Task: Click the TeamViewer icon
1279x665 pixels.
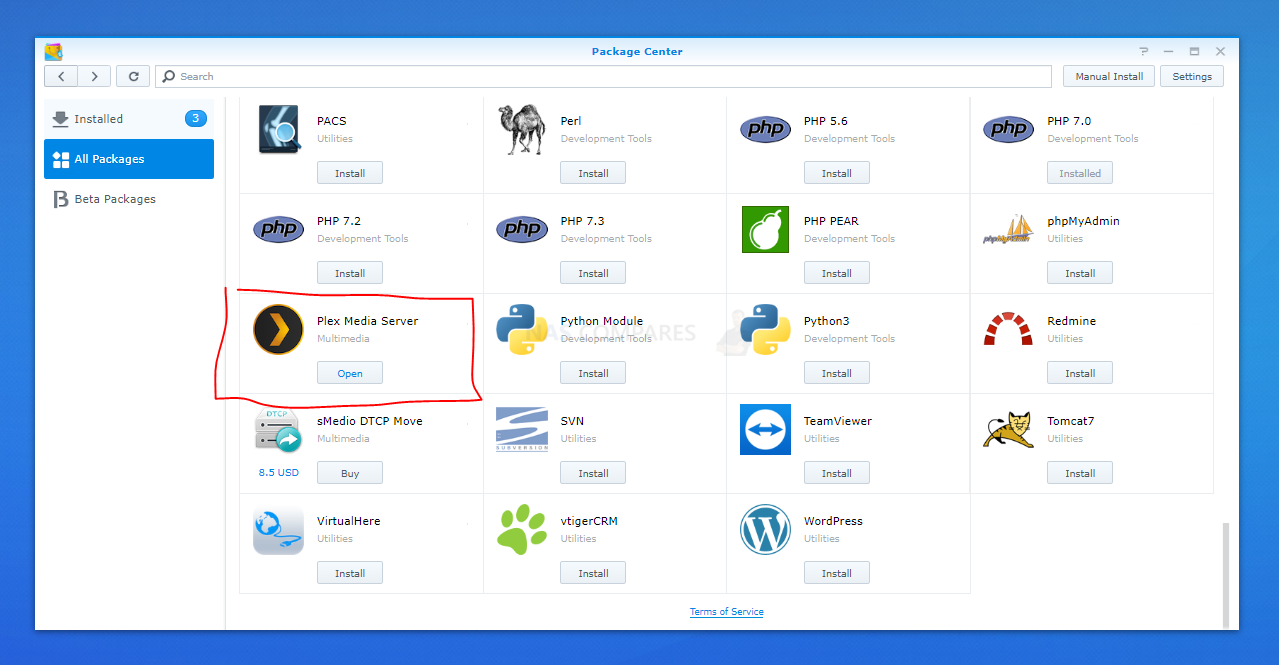Action: point(765,429)
